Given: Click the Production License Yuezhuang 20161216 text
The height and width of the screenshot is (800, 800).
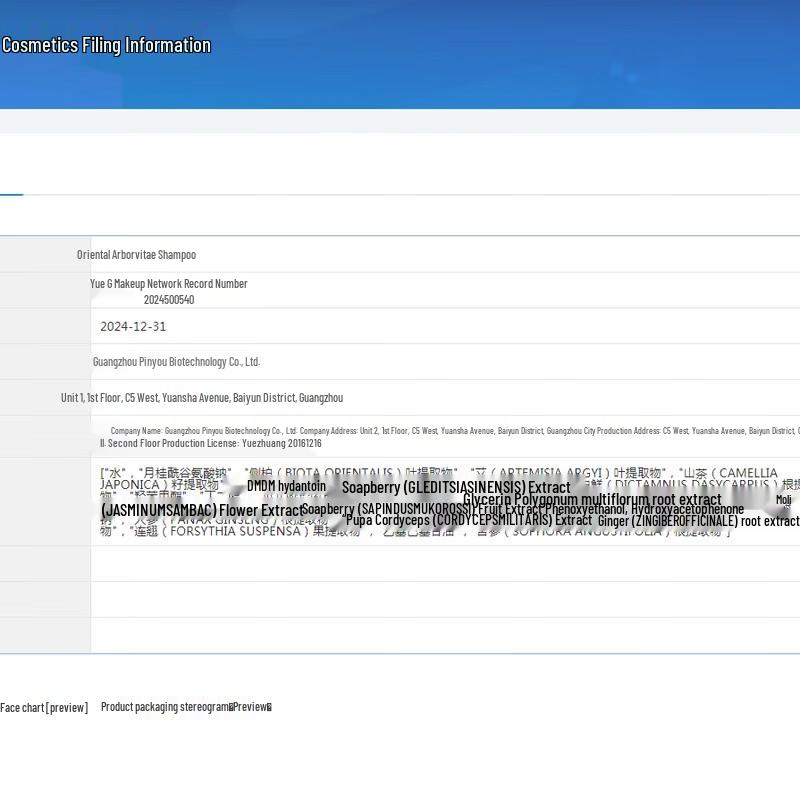Looking at the screenshot, I should coord(210,443).
